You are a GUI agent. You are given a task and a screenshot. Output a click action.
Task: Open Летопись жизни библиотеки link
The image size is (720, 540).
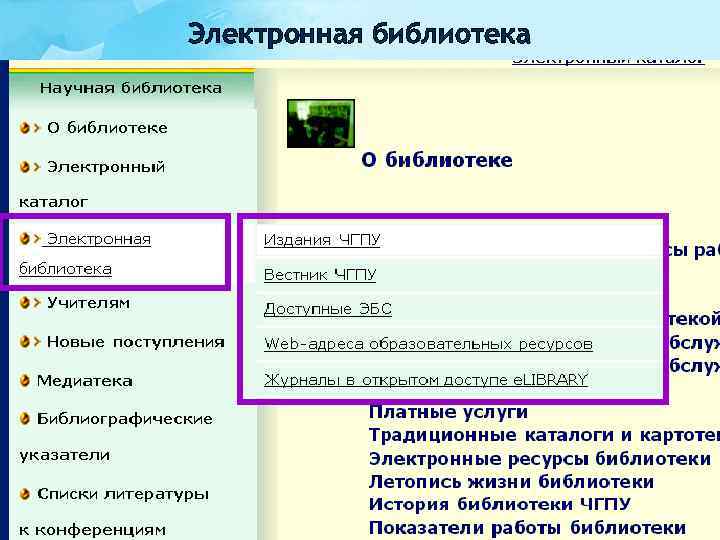point(512,482)
